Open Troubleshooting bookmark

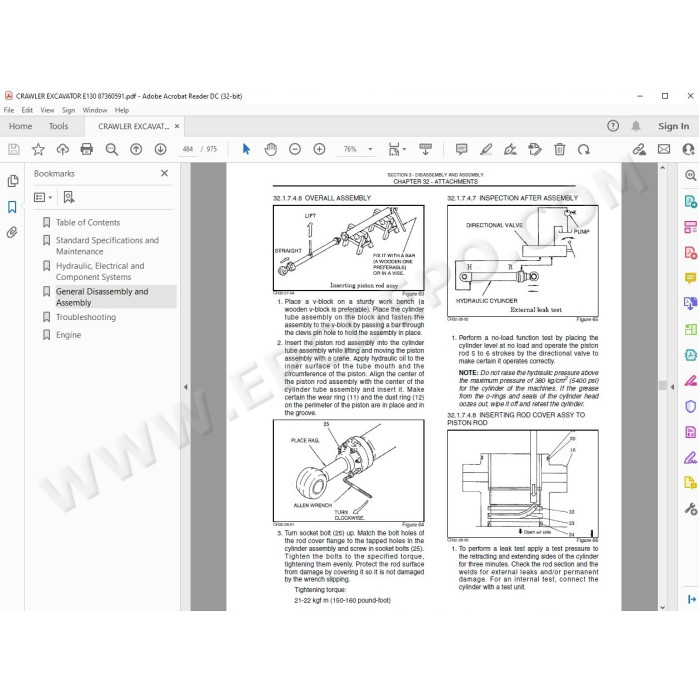pos(86,317)
